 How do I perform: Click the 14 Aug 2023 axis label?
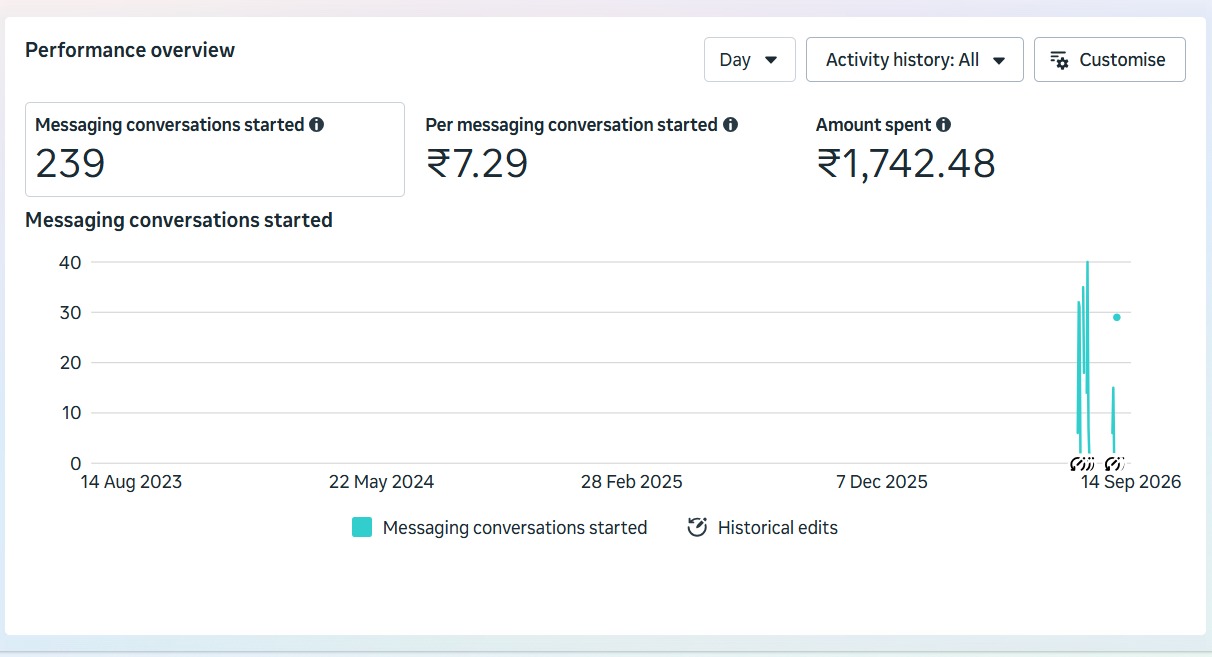pyautogui.click(x=131, y=482)
